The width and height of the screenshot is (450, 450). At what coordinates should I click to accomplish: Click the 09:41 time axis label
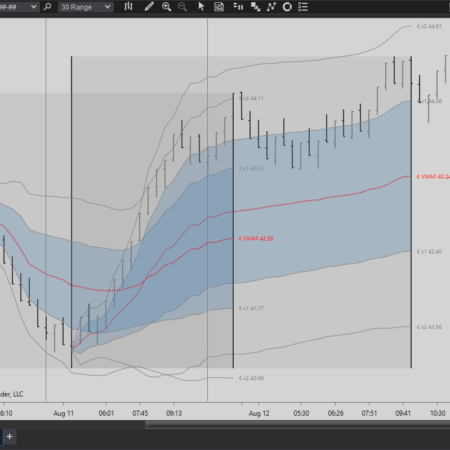click(x=403, y=413)
